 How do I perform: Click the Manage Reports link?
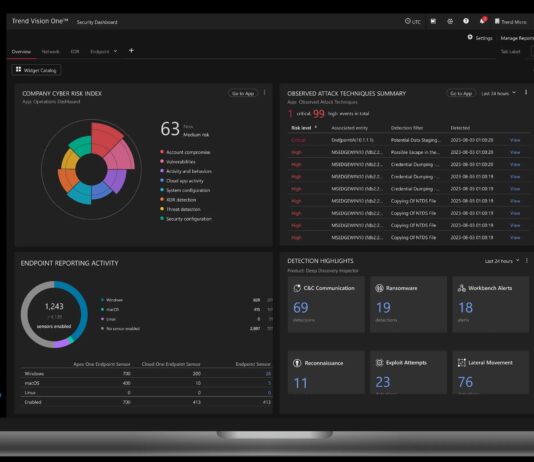pyautogui.click(x=517, y=38)
